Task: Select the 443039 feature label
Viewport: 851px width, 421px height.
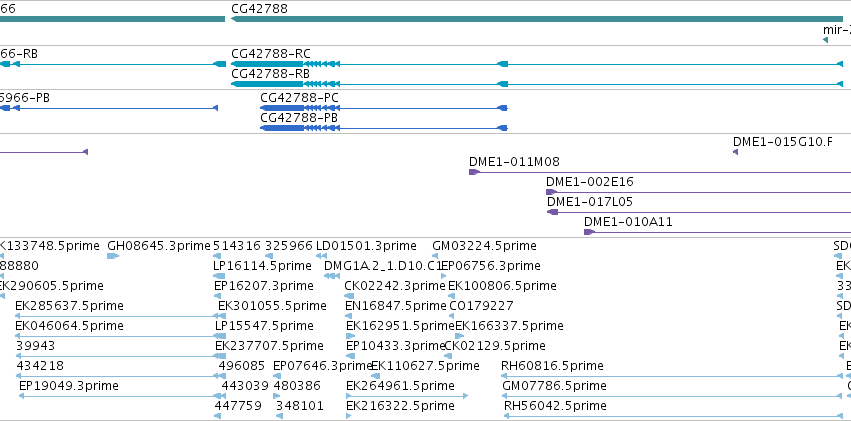Action: click(x=245, y=386)
